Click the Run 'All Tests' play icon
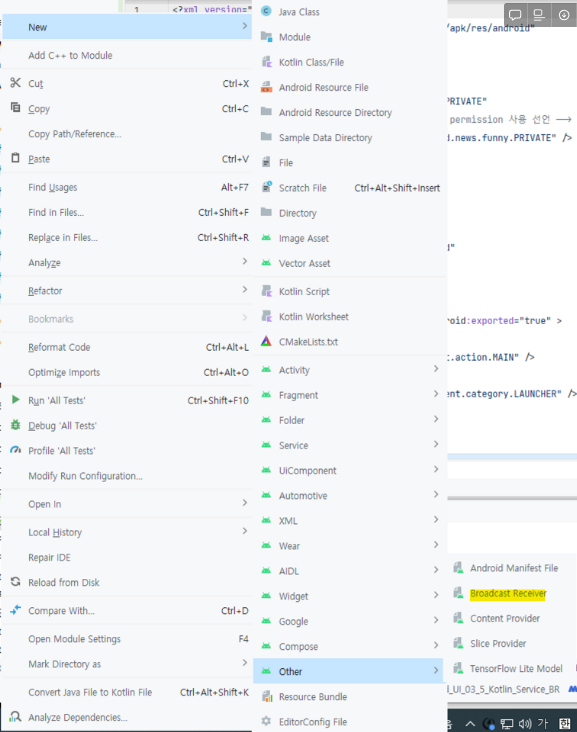 15,400
